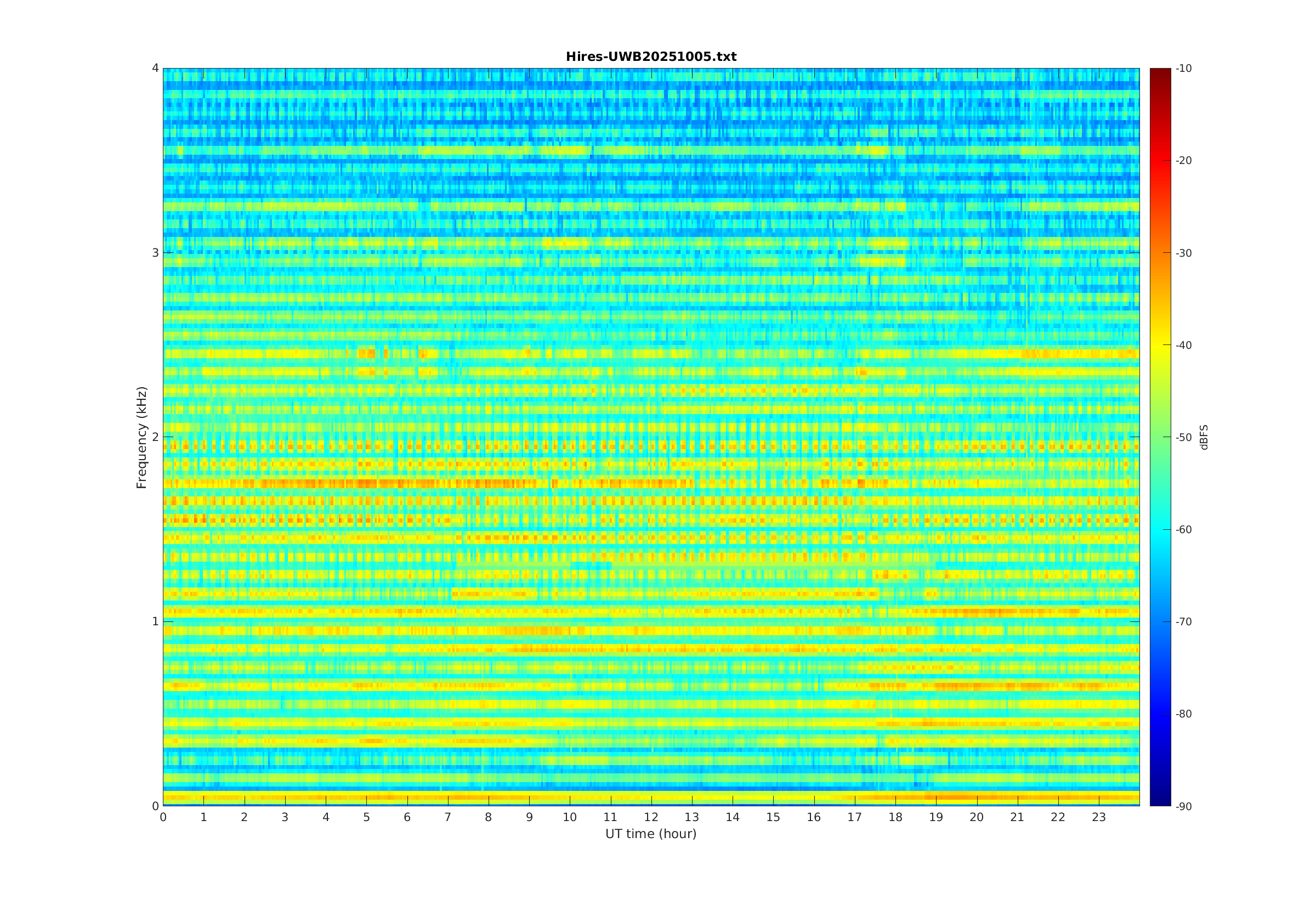Screen dimensions: 1316x905
Task: Click the -10 label at the top of the colorbar
Action: pos(1183,69)
